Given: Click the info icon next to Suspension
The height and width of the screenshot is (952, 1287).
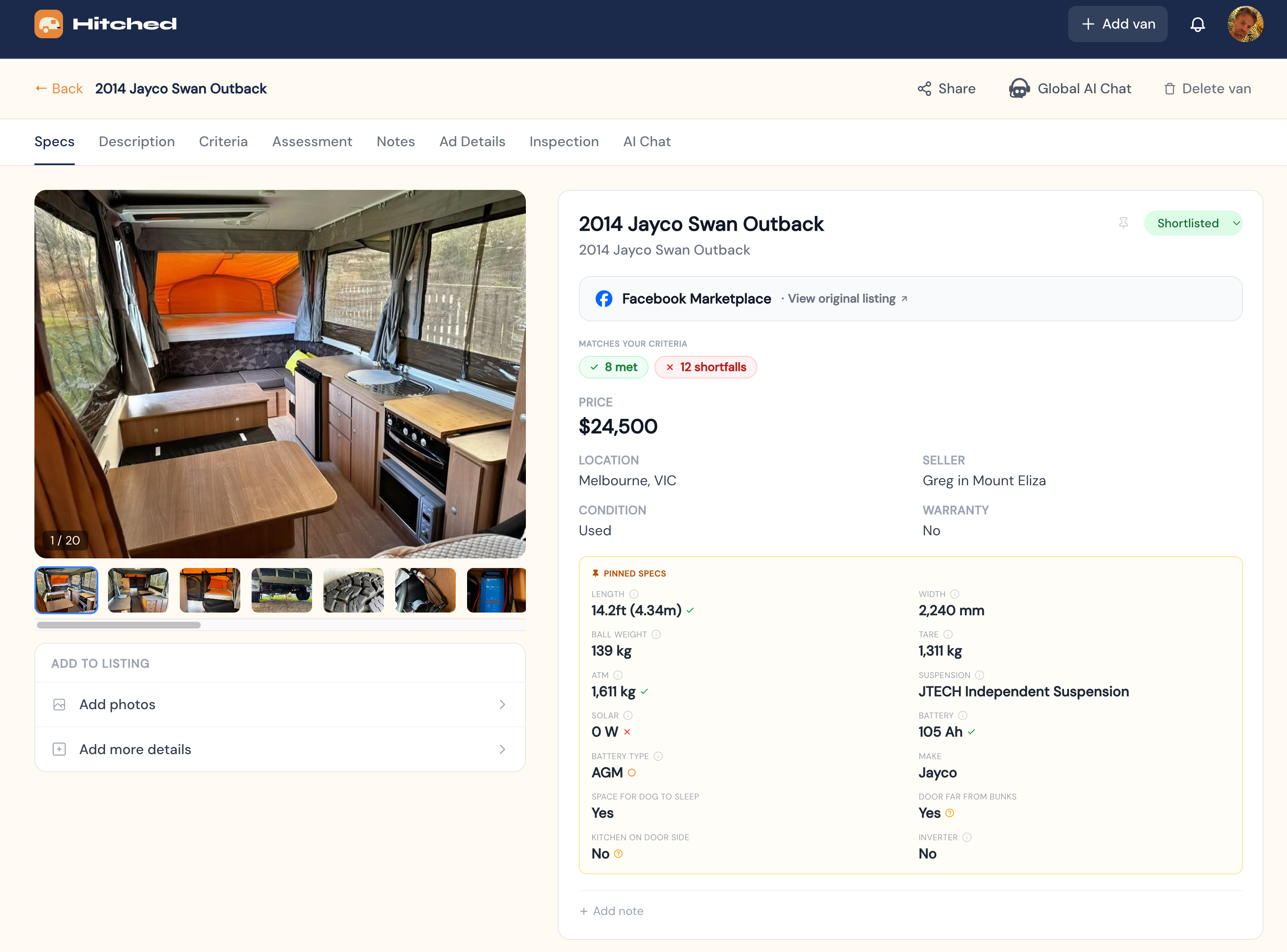Looking at the screenshot, I should [x=980, y=675].
